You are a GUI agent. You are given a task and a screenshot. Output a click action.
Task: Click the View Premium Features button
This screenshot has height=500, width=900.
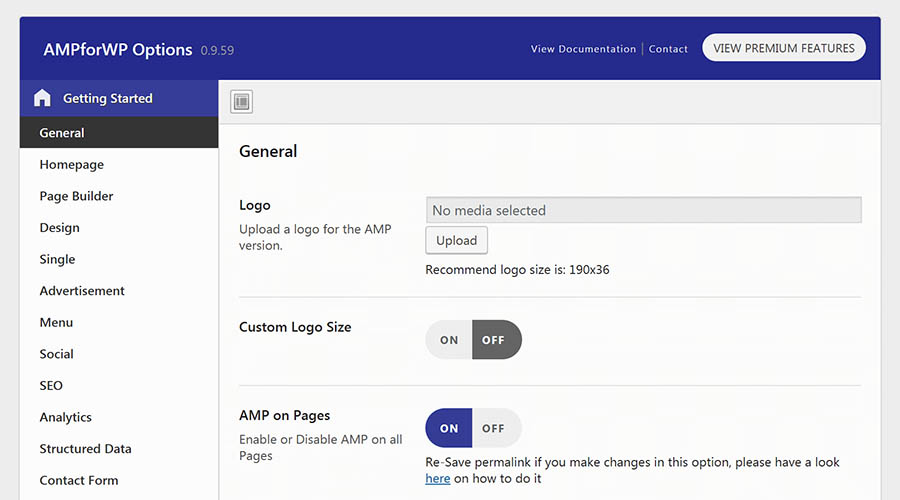tap(783, 48)
